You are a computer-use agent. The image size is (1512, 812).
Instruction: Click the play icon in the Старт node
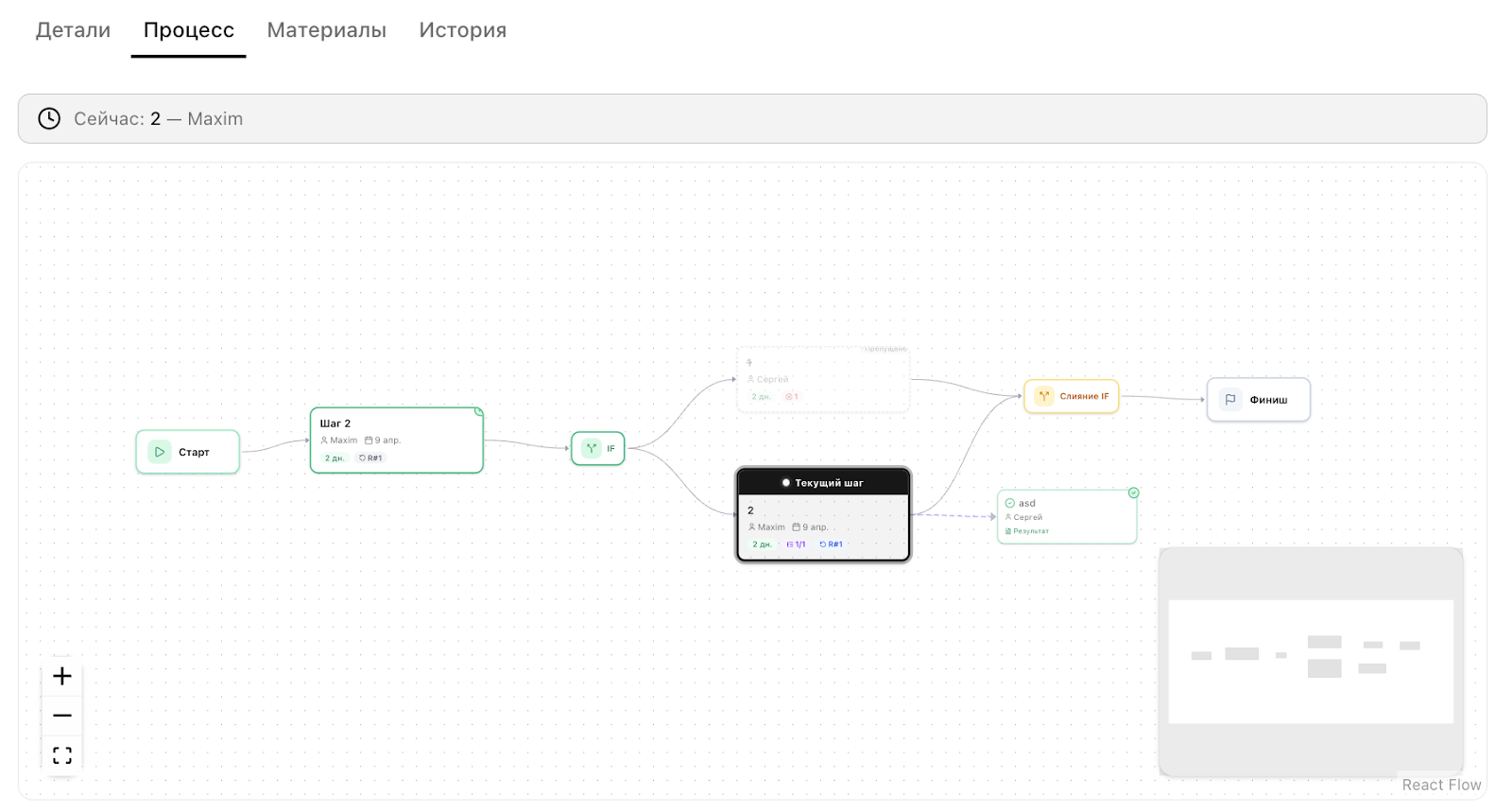pos(160,452)
